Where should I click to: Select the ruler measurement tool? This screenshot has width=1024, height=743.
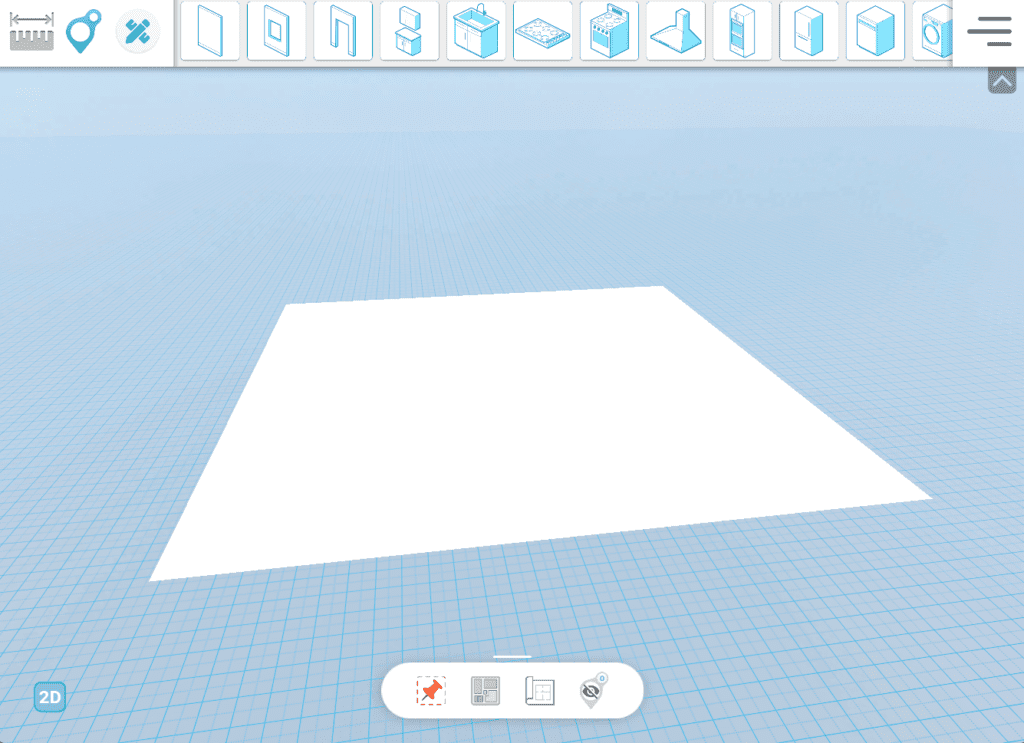(x=31, y=32)
